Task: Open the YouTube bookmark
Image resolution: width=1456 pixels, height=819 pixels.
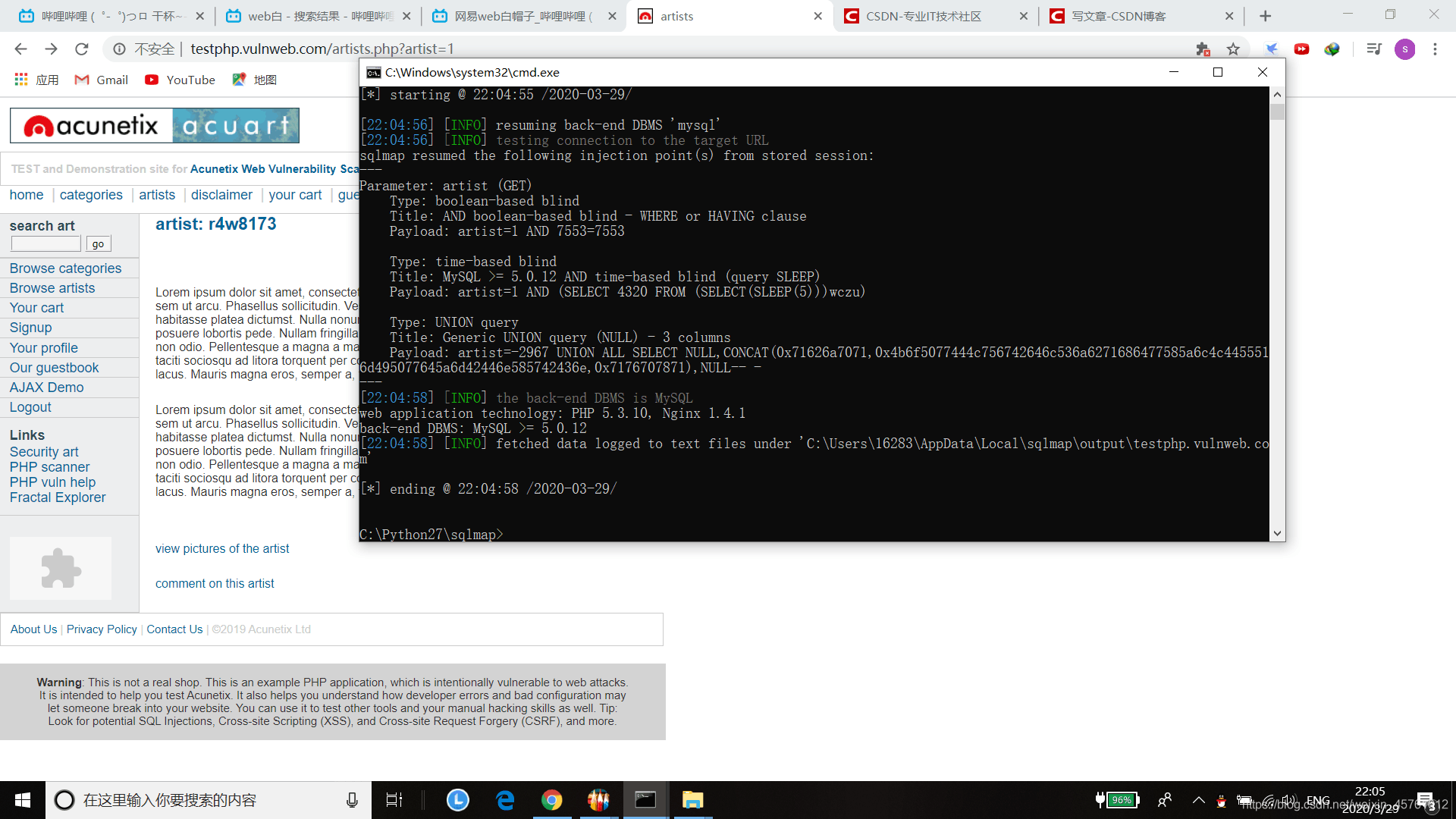Action: 180,80
